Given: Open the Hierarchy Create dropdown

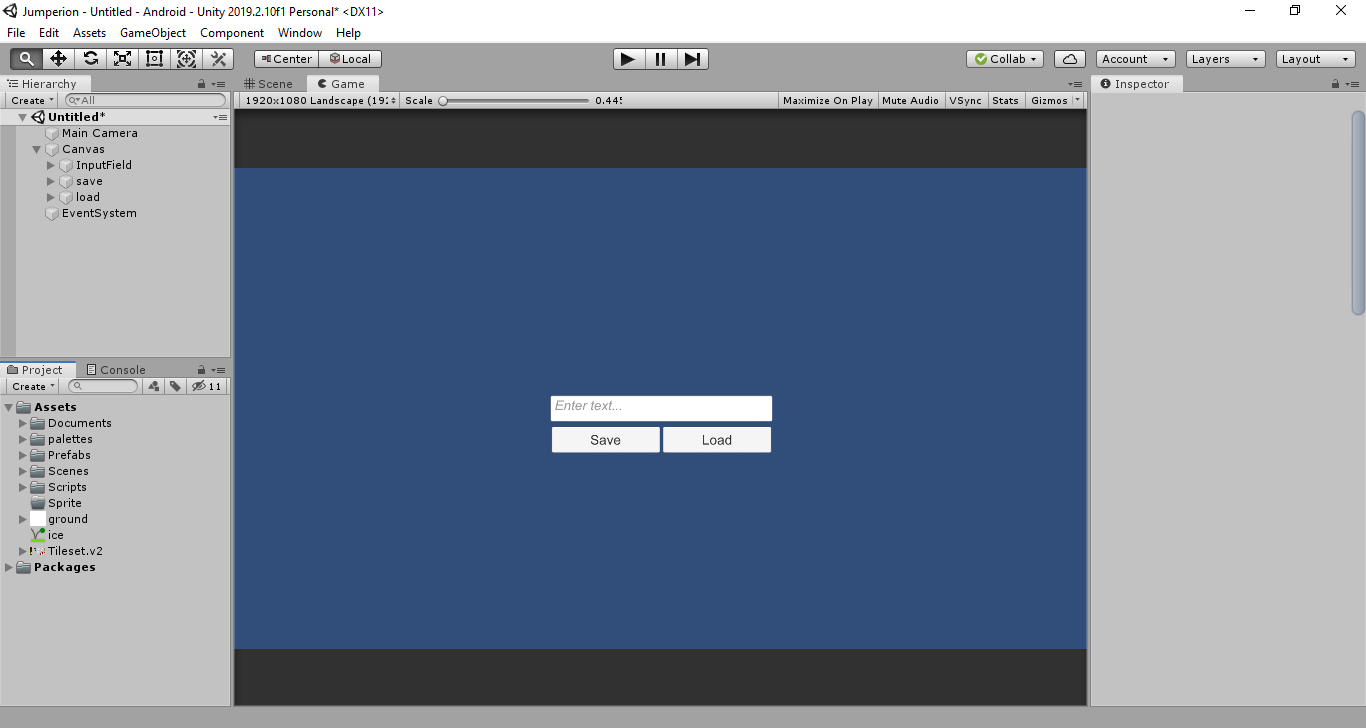Looking at the screenshot, I should tap(32, 100).
